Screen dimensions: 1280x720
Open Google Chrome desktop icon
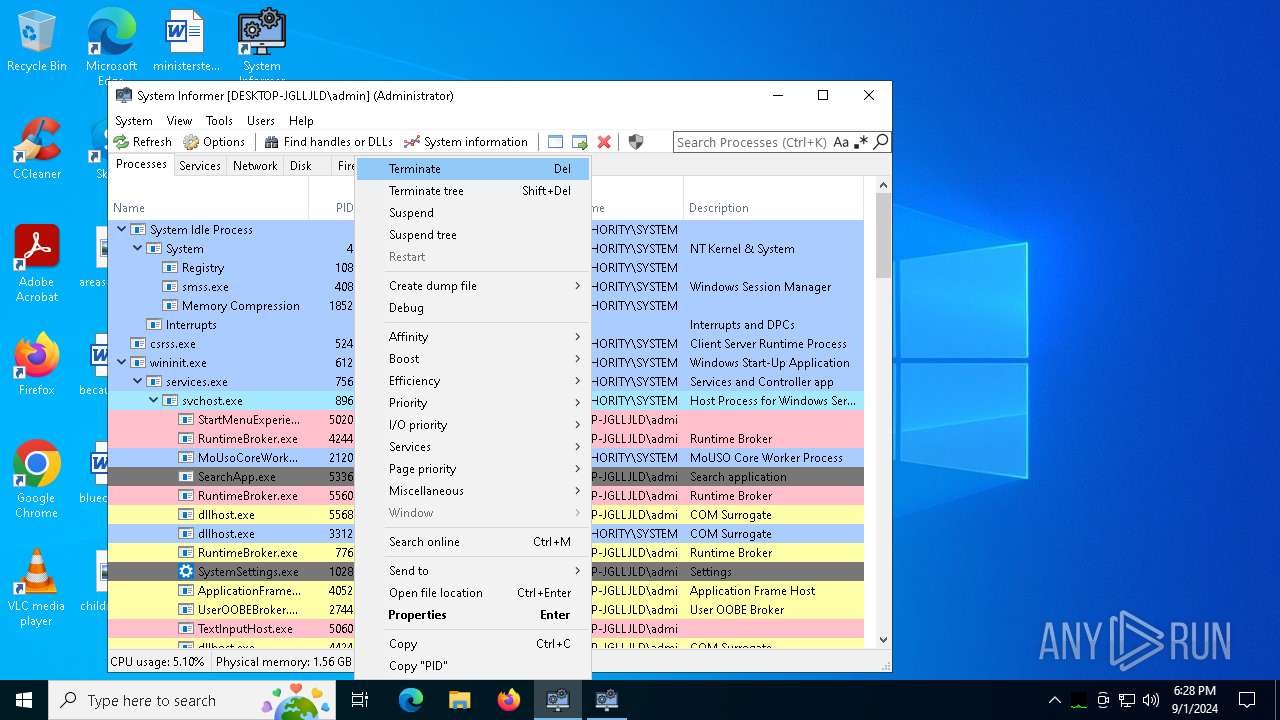point(37,480)
